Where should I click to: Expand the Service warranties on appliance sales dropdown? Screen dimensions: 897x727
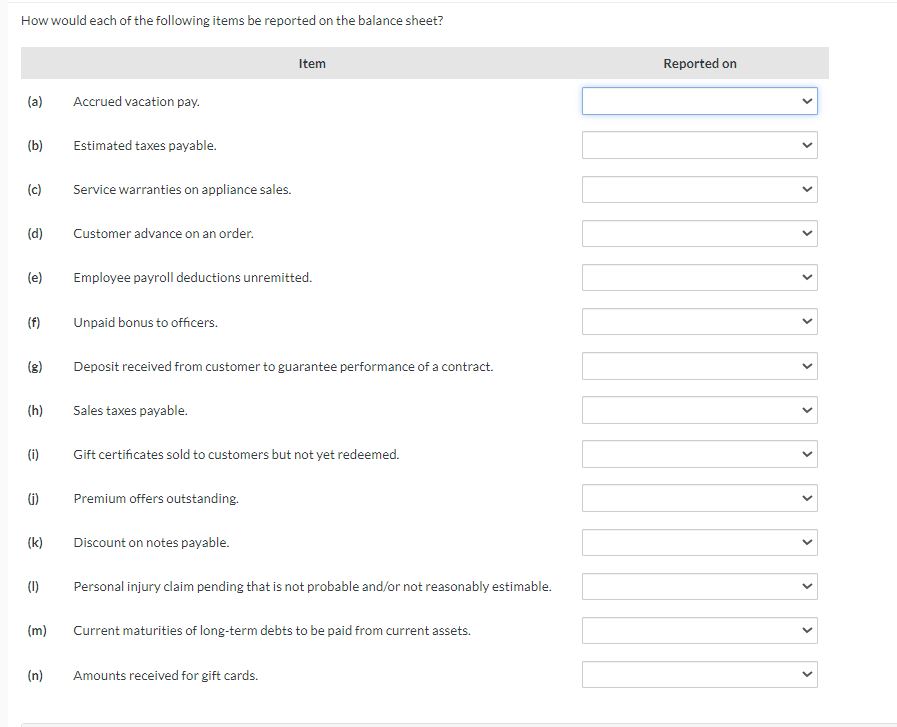coord(698,189)
